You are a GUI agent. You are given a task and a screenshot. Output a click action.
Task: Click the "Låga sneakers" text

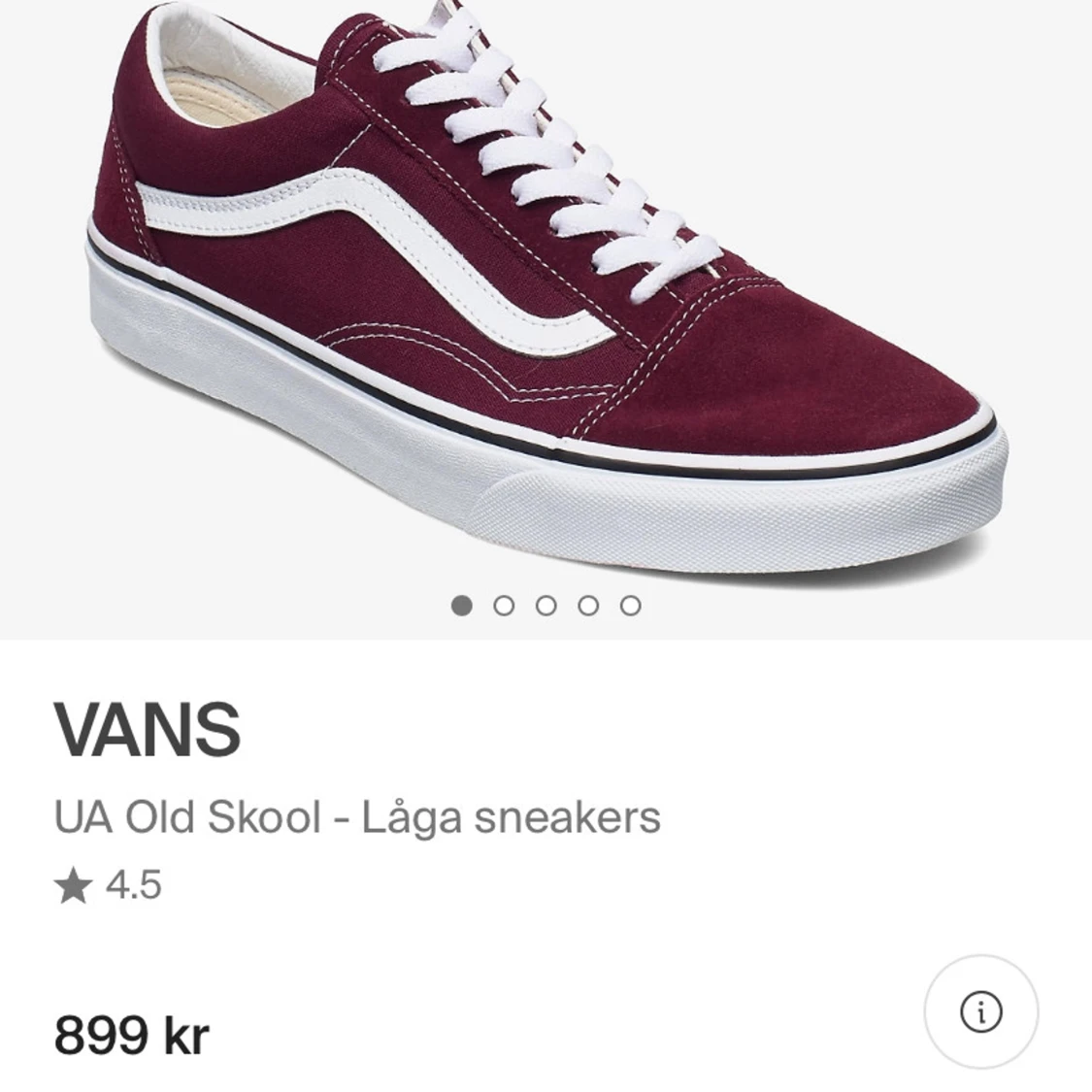(511, 817)
